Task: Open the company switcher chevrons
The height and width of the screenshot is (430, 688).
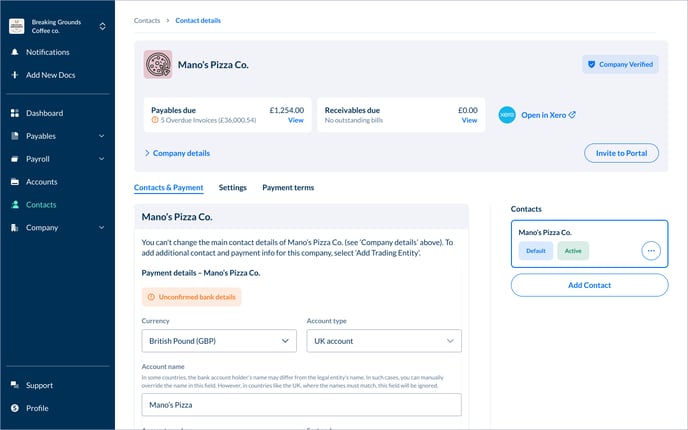Action: (x=102, y=26)
